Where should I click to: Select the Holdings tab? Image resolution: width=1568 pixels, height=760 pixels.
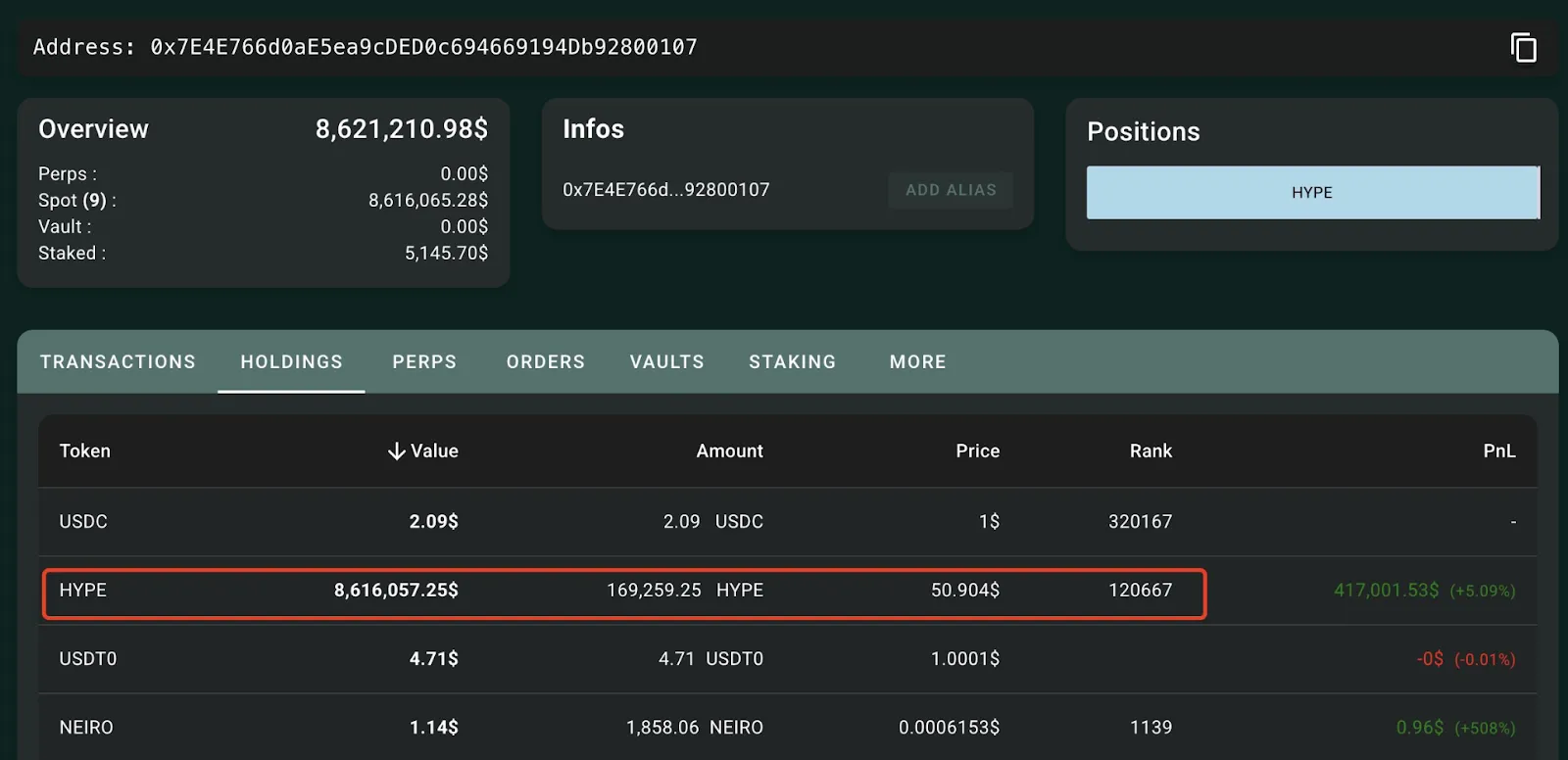coord(291,362)
